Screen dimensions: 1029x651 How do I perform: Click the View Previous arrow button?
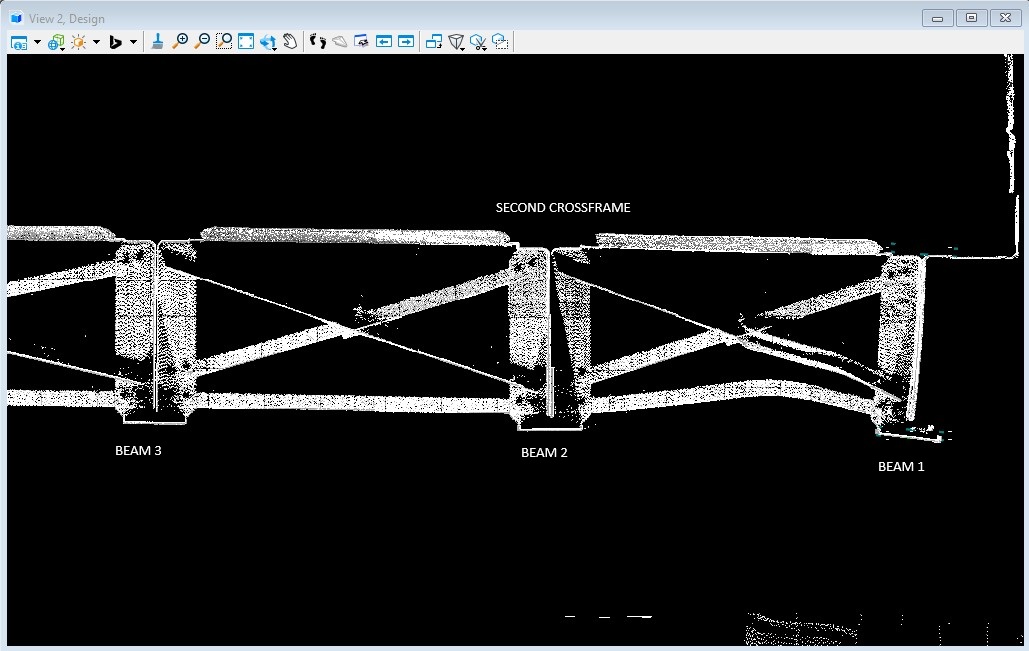click(384, 41)
